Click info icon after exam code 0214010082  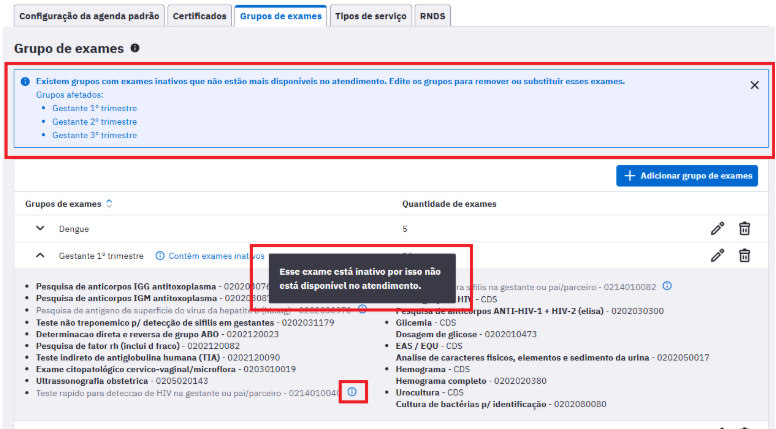click(x=667, y=285)
